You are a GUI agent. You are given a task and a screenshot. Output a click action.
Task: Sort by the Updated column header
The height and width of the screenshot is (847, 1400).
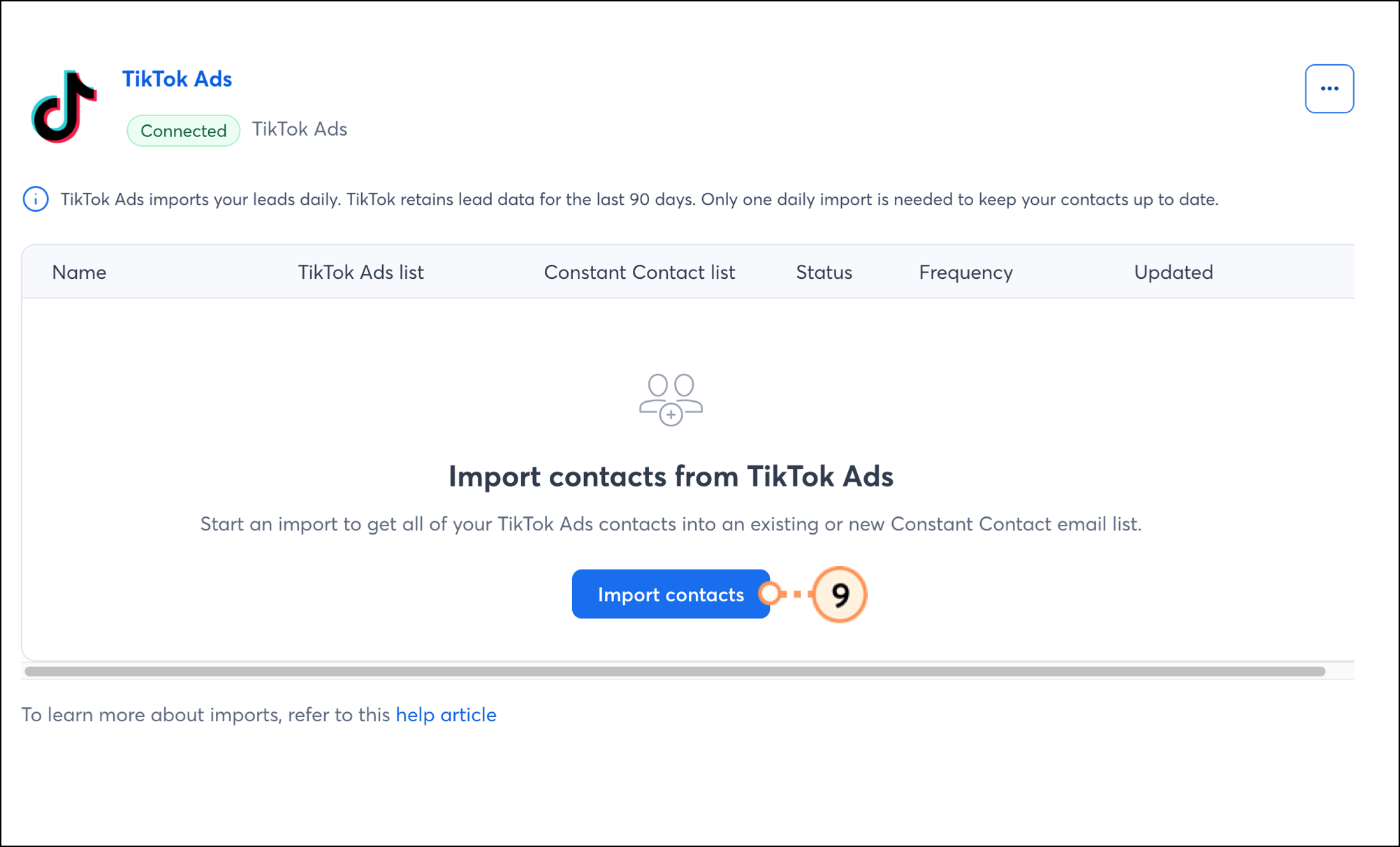tap(1173, 272)
